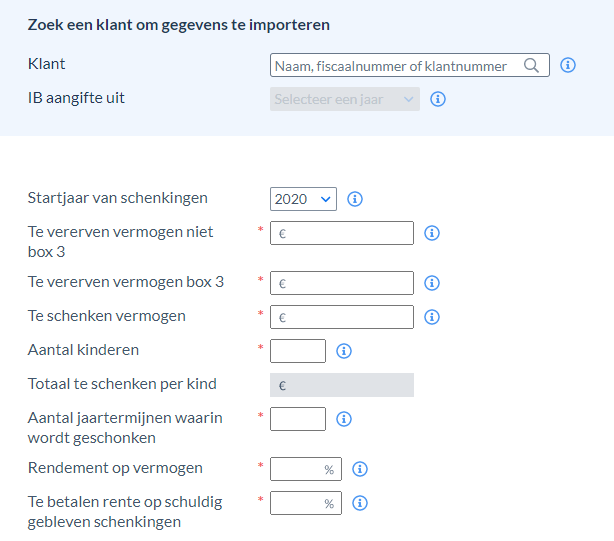Focus the Te schenken vermogen input
The height and width of the screenshot is (541, 614).
point(341,317)
